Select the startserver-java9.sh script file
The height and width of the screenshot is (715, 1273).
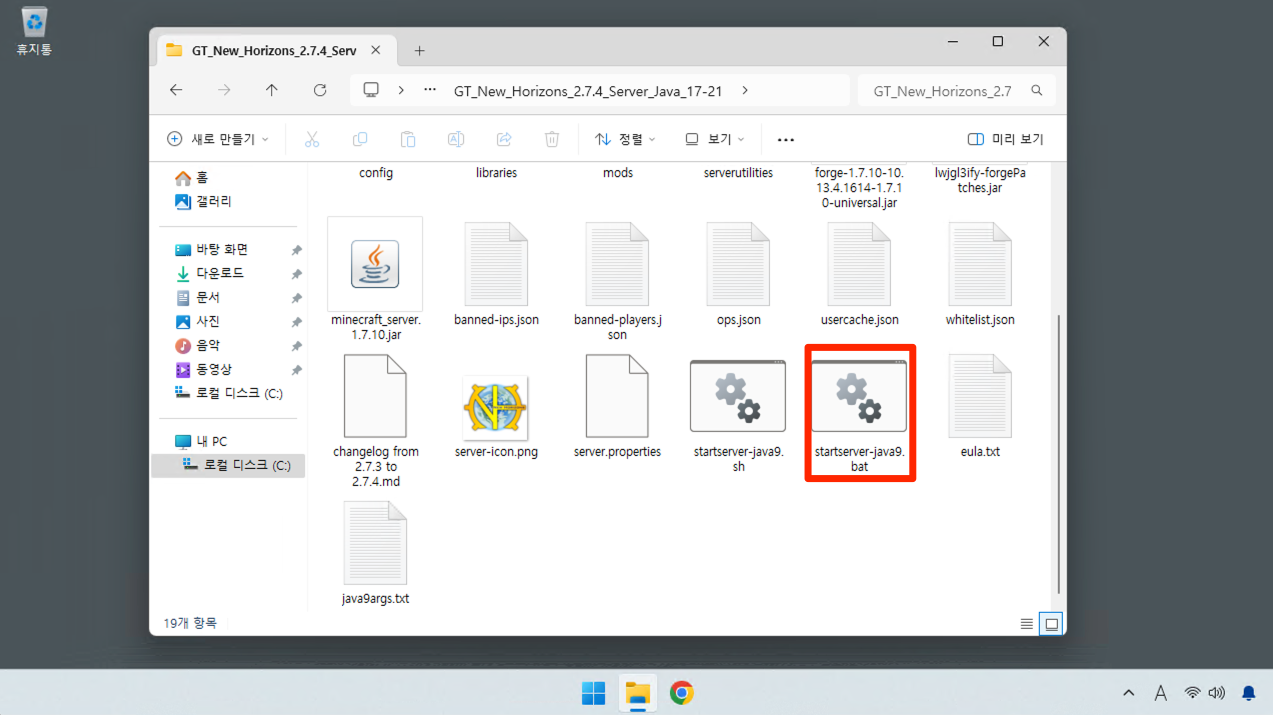[739, 415]
